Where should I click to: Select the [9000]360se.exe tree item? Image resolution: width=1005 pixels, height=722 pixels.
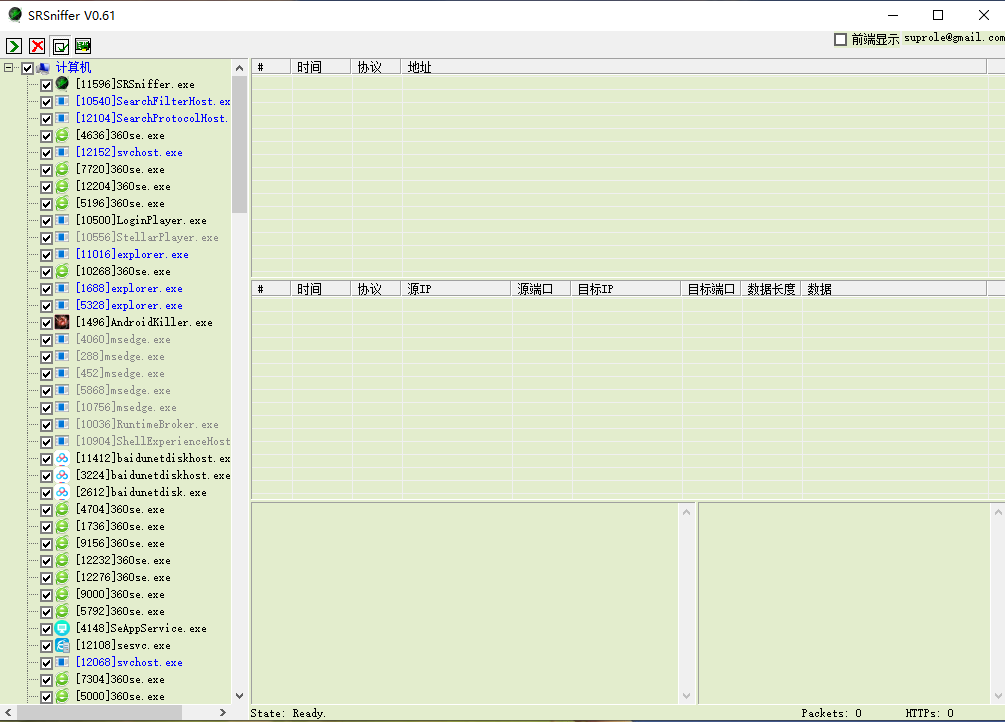tap(120, 594)
